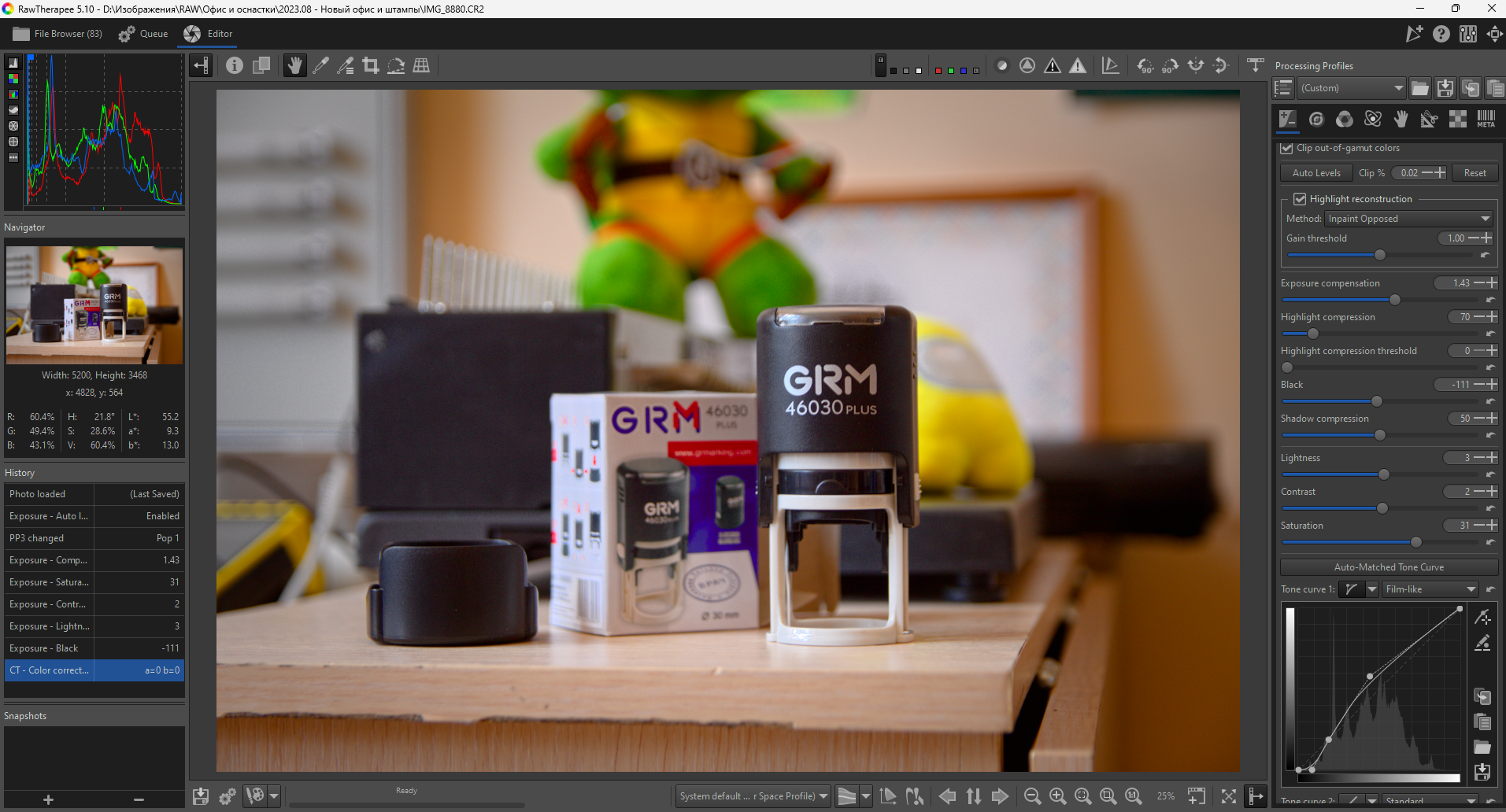This screenshot has height=812, width=1506.
Task: Hide the left panel
Action: [202, 65]
